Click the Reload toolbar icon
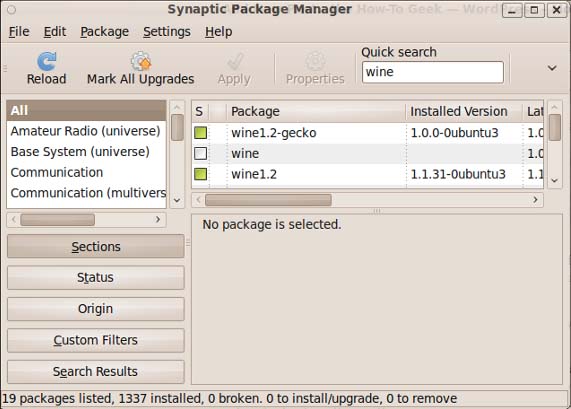Screen dimensions: 571x409 pos(47,61)
